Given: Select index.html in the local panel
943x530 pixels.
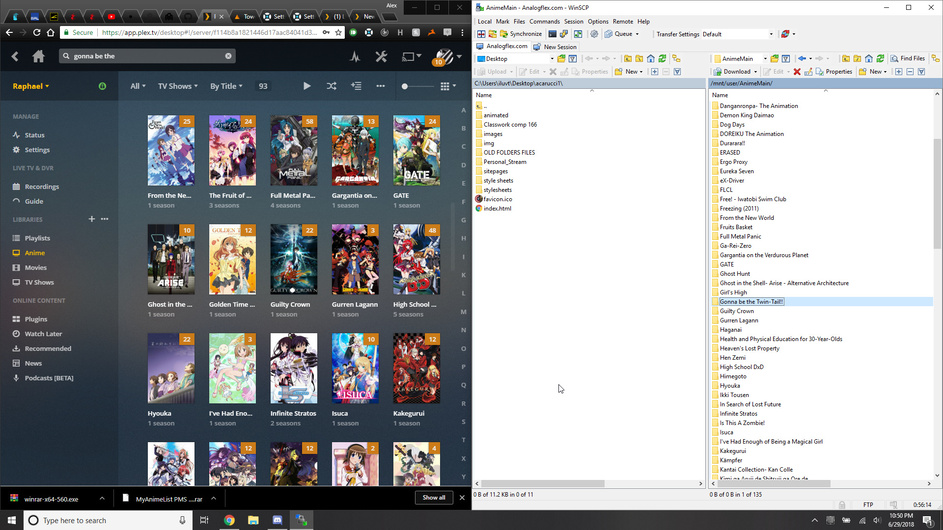Looking at the screenshot, I should [x=497, y=208].
